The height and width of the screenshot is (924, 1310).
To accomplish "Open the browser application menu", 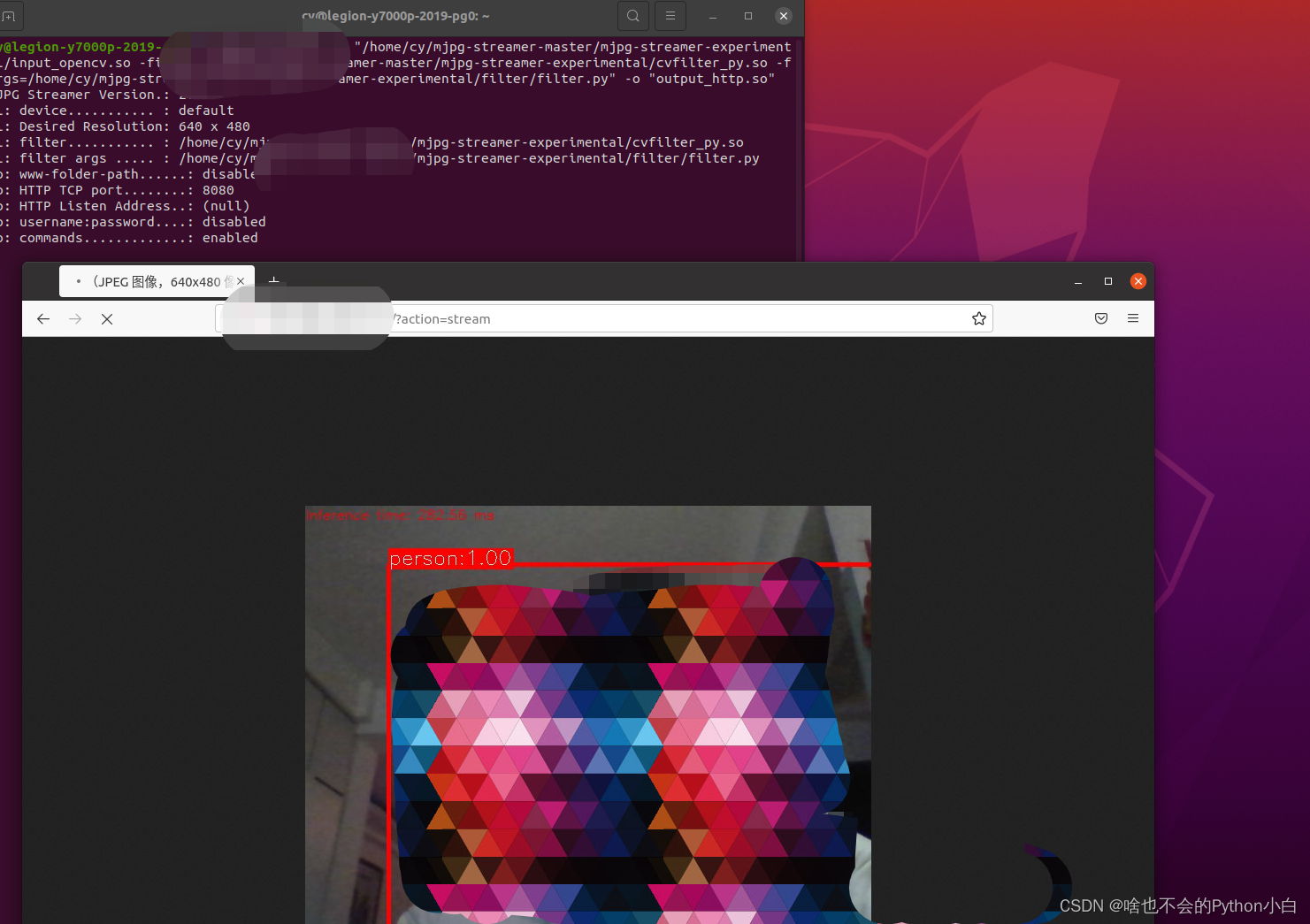I will 1133,319.
